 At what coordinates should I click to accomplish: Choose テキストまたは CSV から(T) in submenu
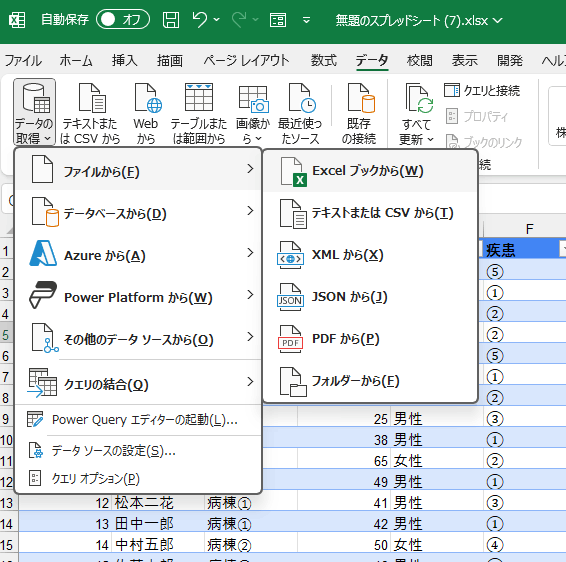click(371, 213)
